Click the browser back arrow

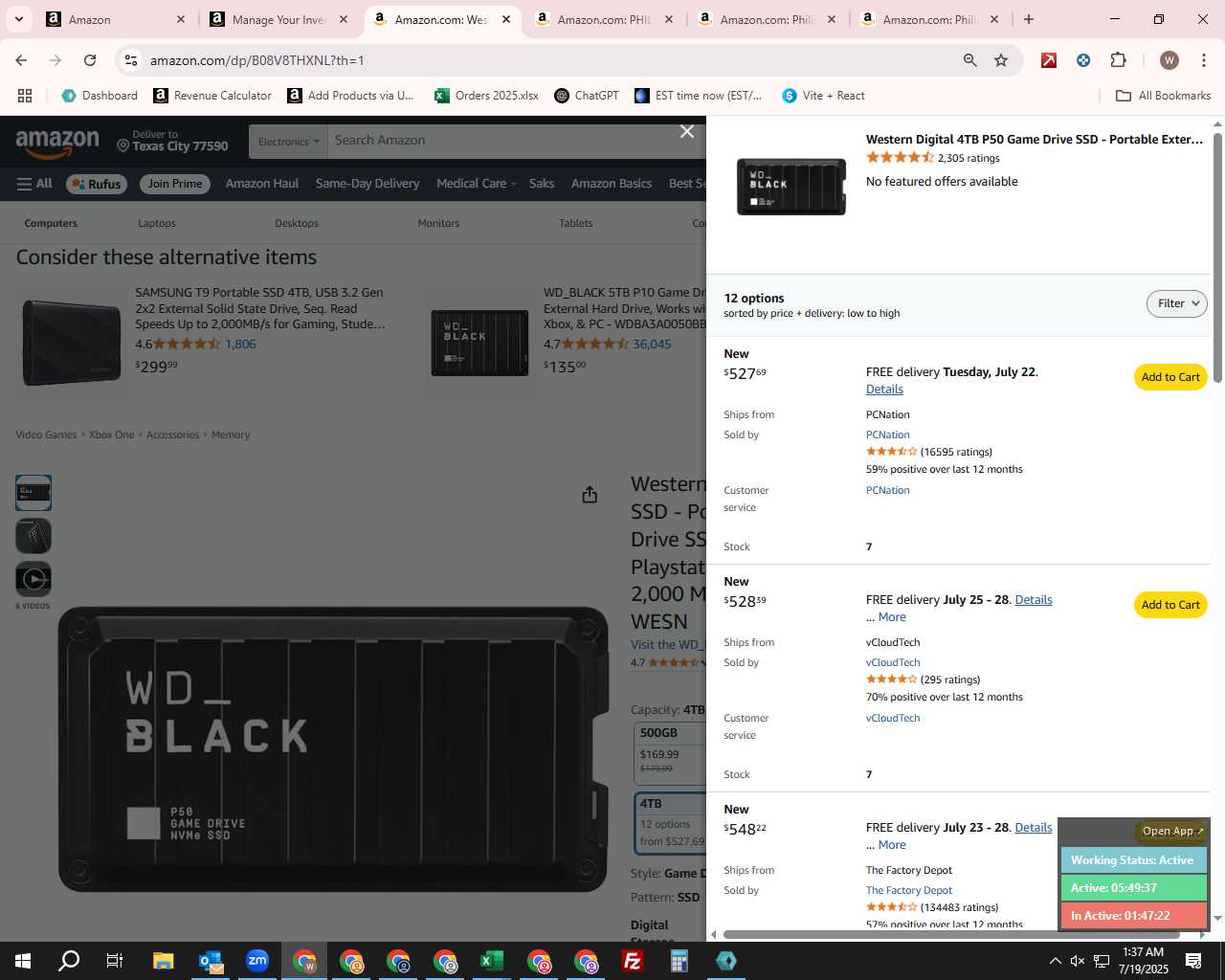[x=21, y=60]
